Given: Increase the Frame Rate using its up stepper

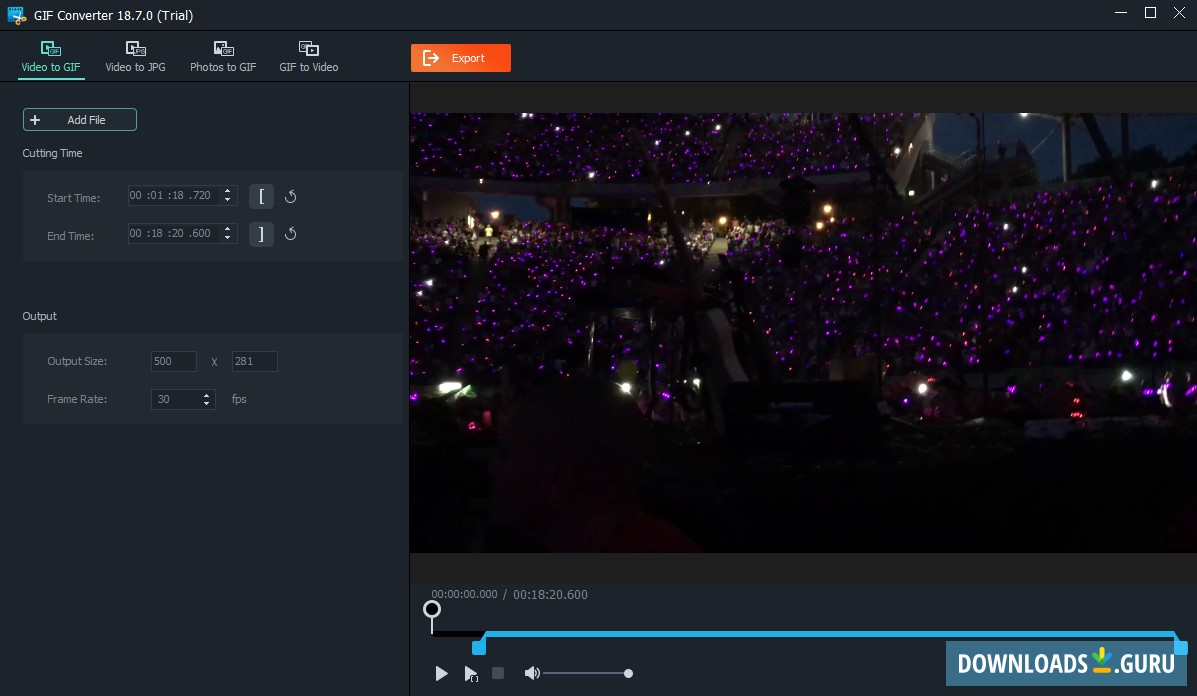Looking at the screenshot, I should [x=207, y=394].
